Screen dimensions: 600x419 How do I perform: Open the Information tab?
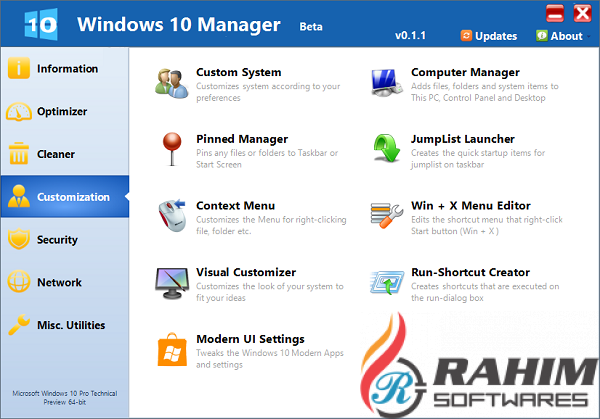tap(65, 68)
